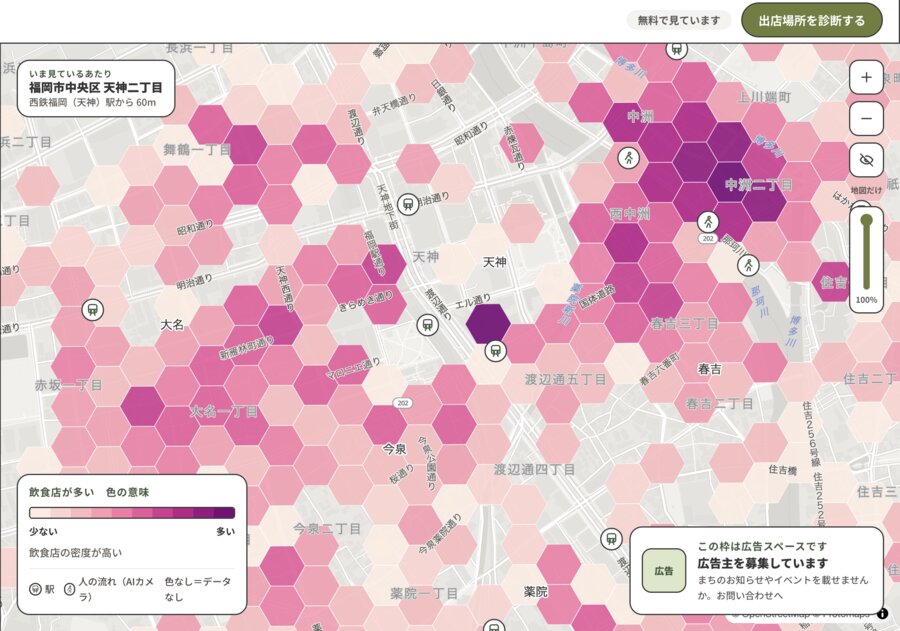Viewport: 900px width, 631px height.
Task: Toggle the crossed-eye map-only visibility button
Action: click(866, 160)
